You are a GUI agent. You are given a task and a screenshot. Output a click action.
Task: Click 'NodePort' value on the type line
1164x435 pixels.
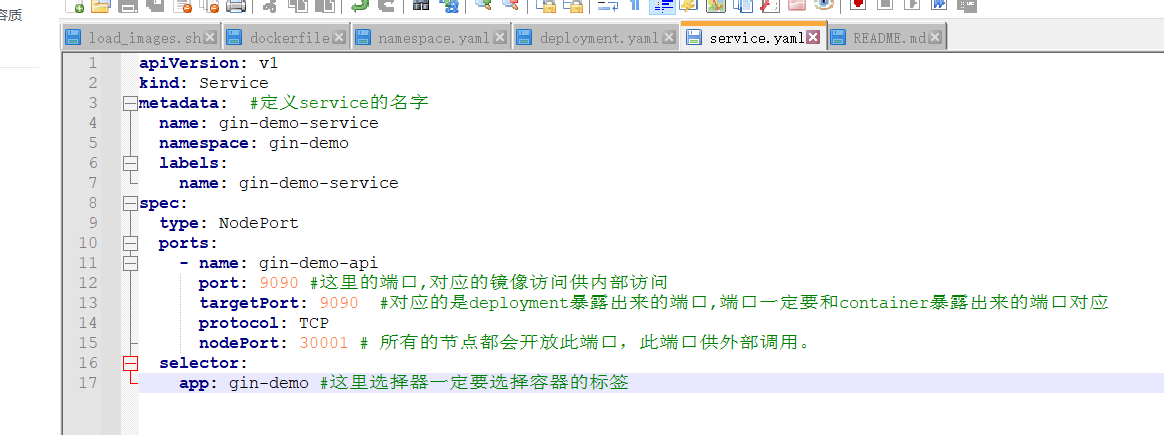click(258, 223)
